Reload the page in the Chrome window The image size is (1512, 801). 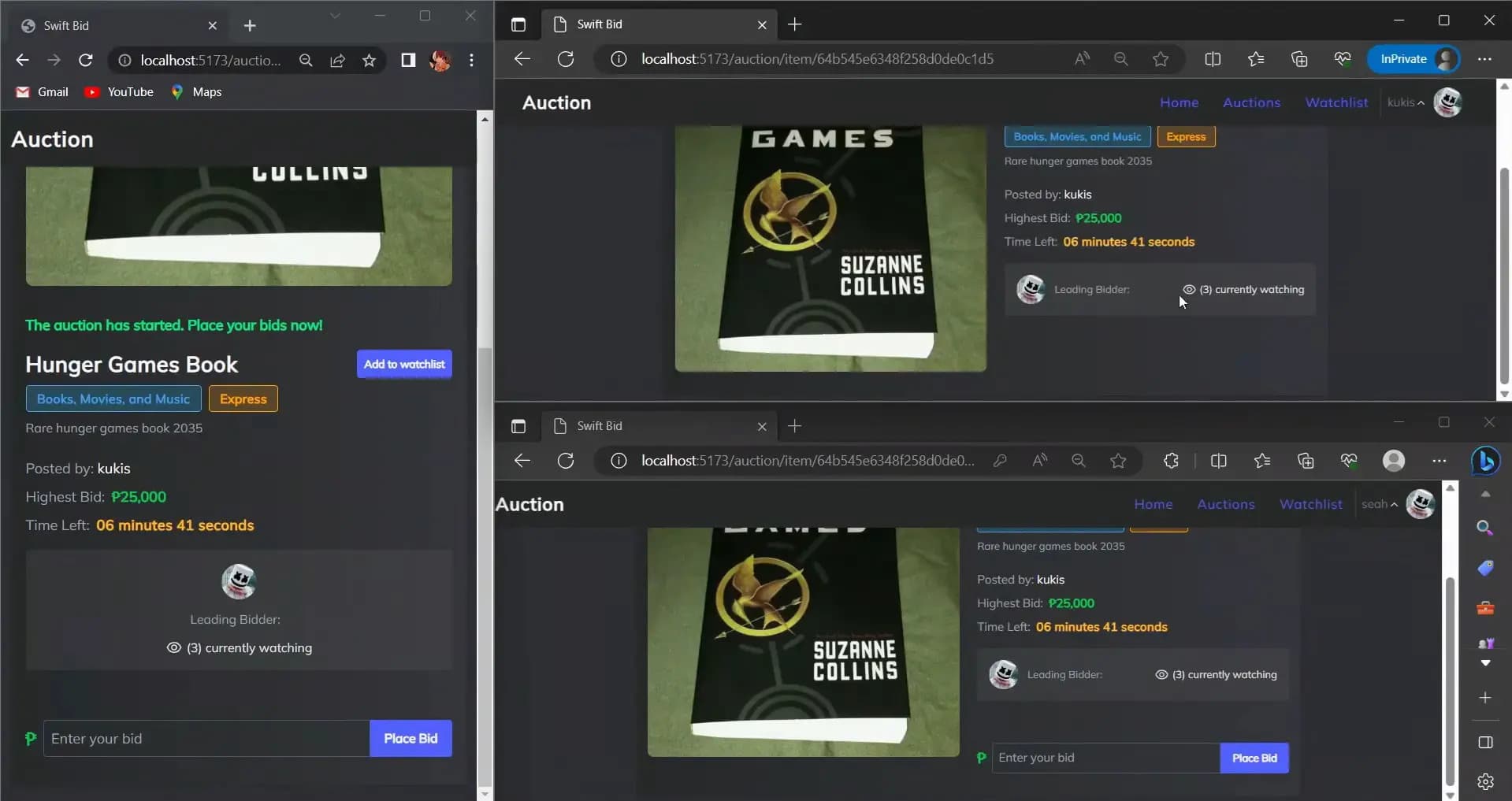(86, 60)
